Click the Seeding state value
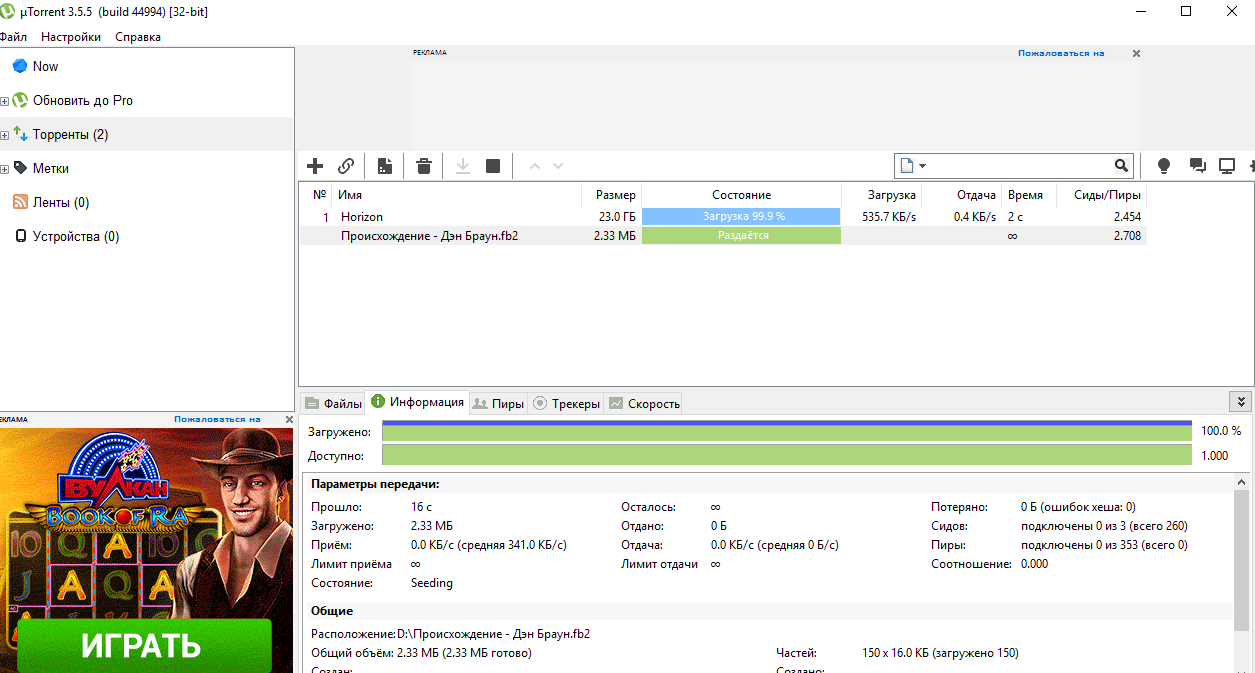The width and height of the screenshot is (1255, 673). pos(432,583)
